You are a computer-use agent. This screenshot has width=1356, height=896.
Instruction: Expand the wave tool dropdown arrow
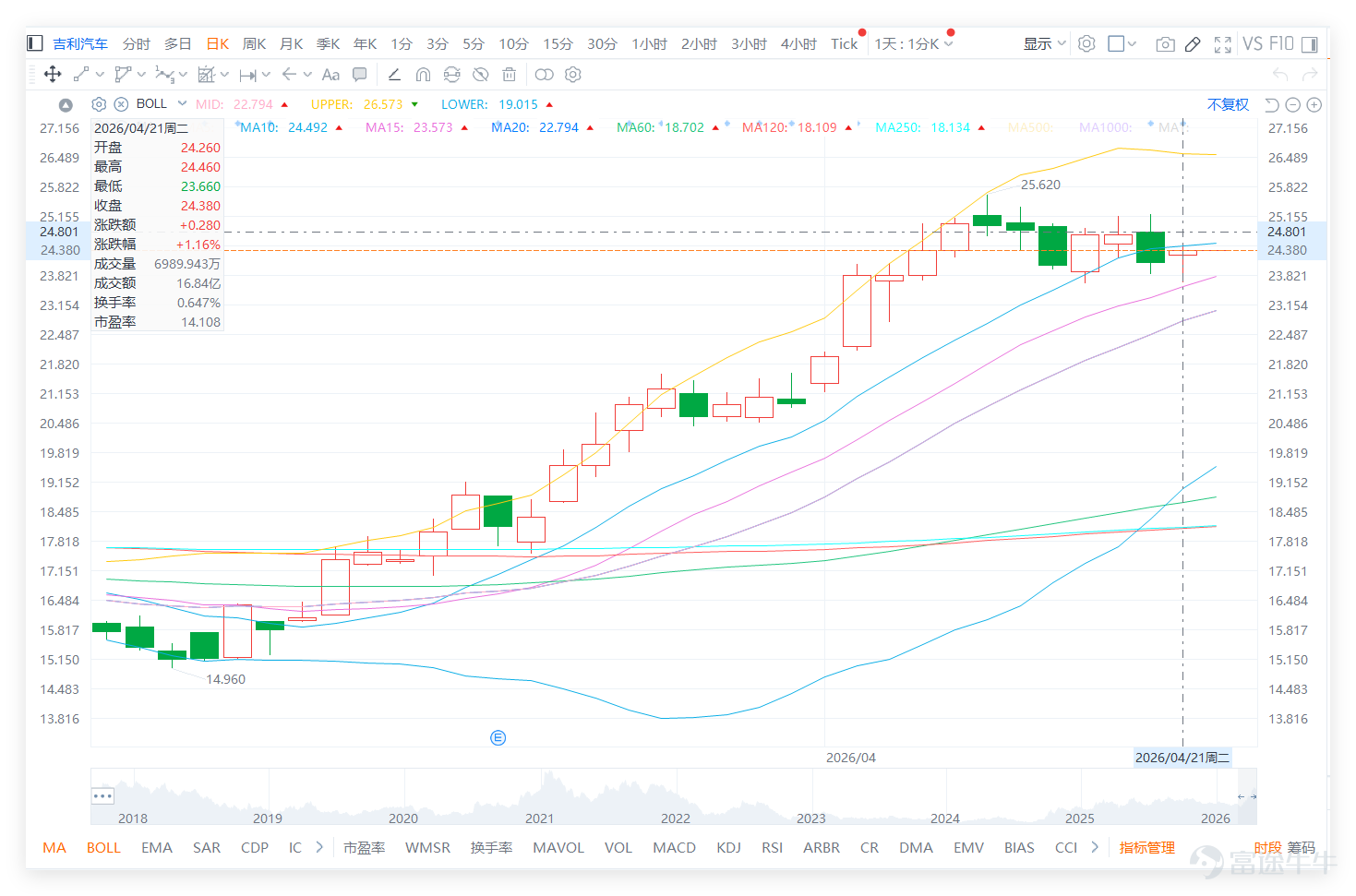coord(183,75)
